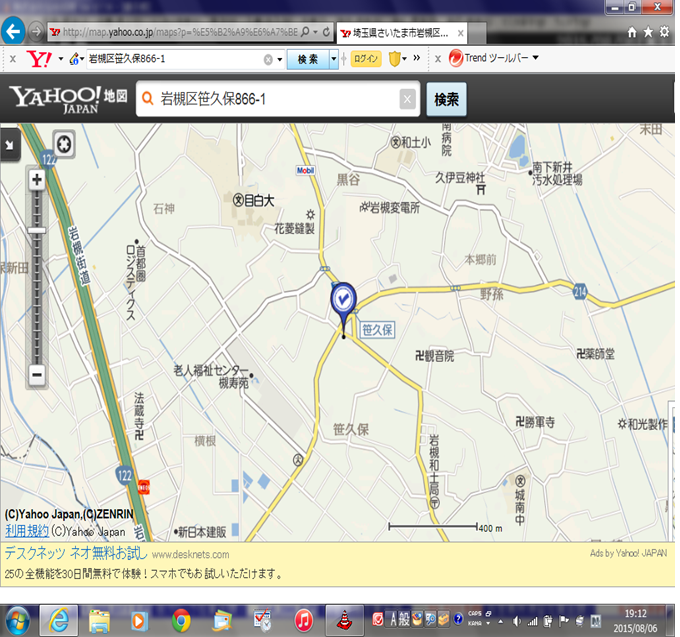Click the yellow shield security icon

tap(394, 59)
